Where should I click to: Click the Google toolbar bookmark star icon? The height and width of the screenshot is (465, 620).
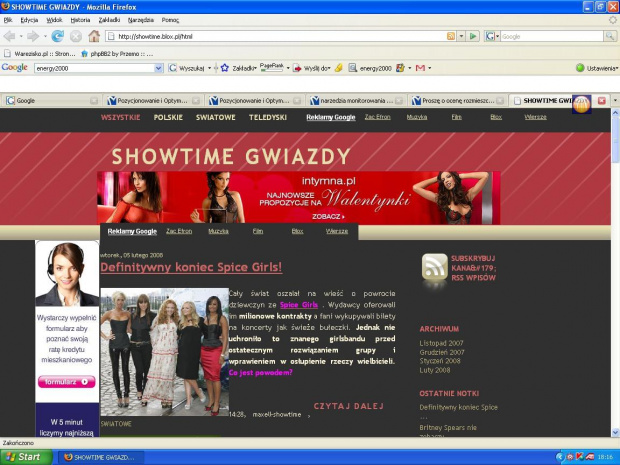[x=225, y=68]
